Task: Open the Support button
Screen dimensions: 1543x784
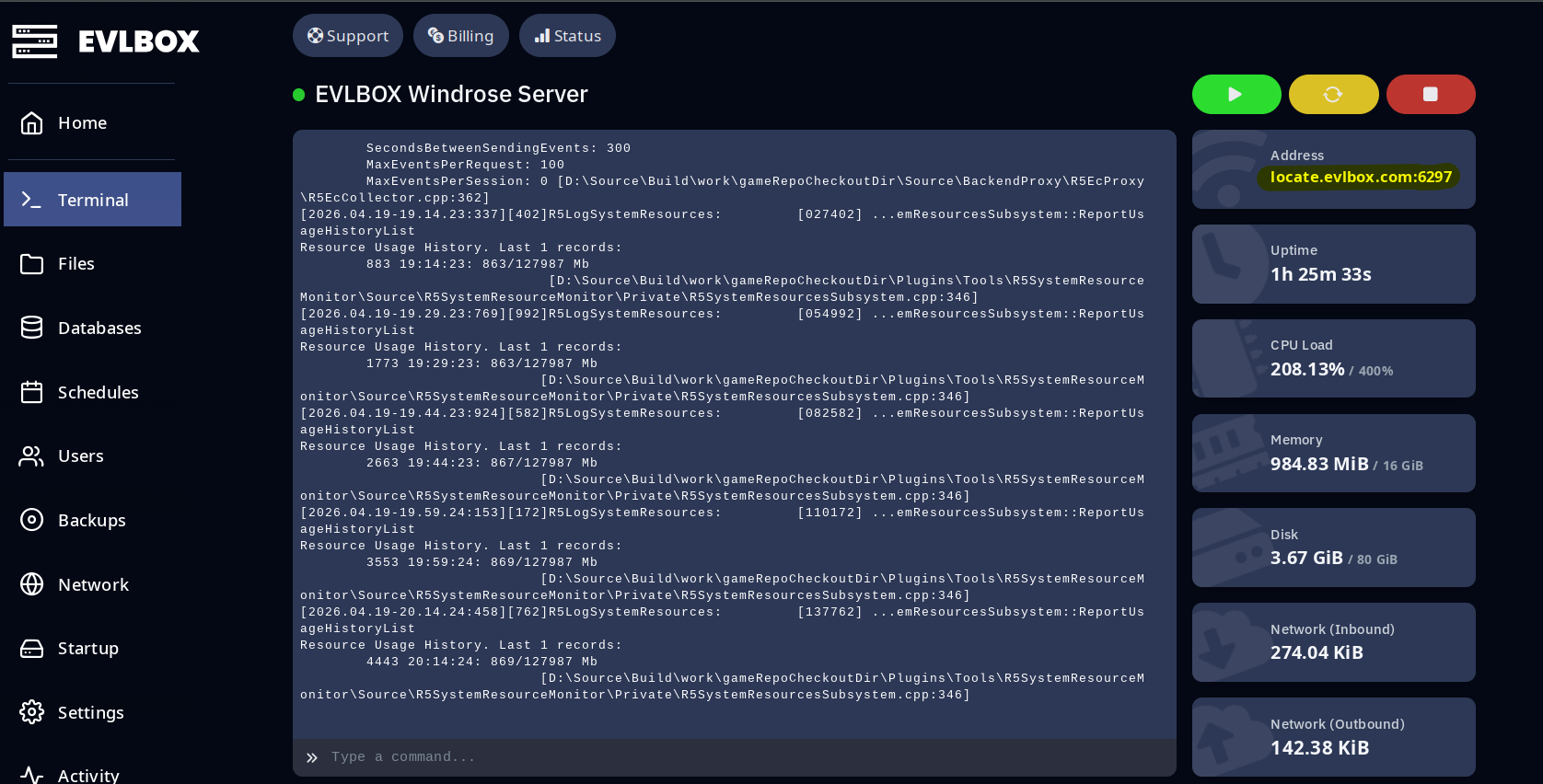Action: point(348,36)
